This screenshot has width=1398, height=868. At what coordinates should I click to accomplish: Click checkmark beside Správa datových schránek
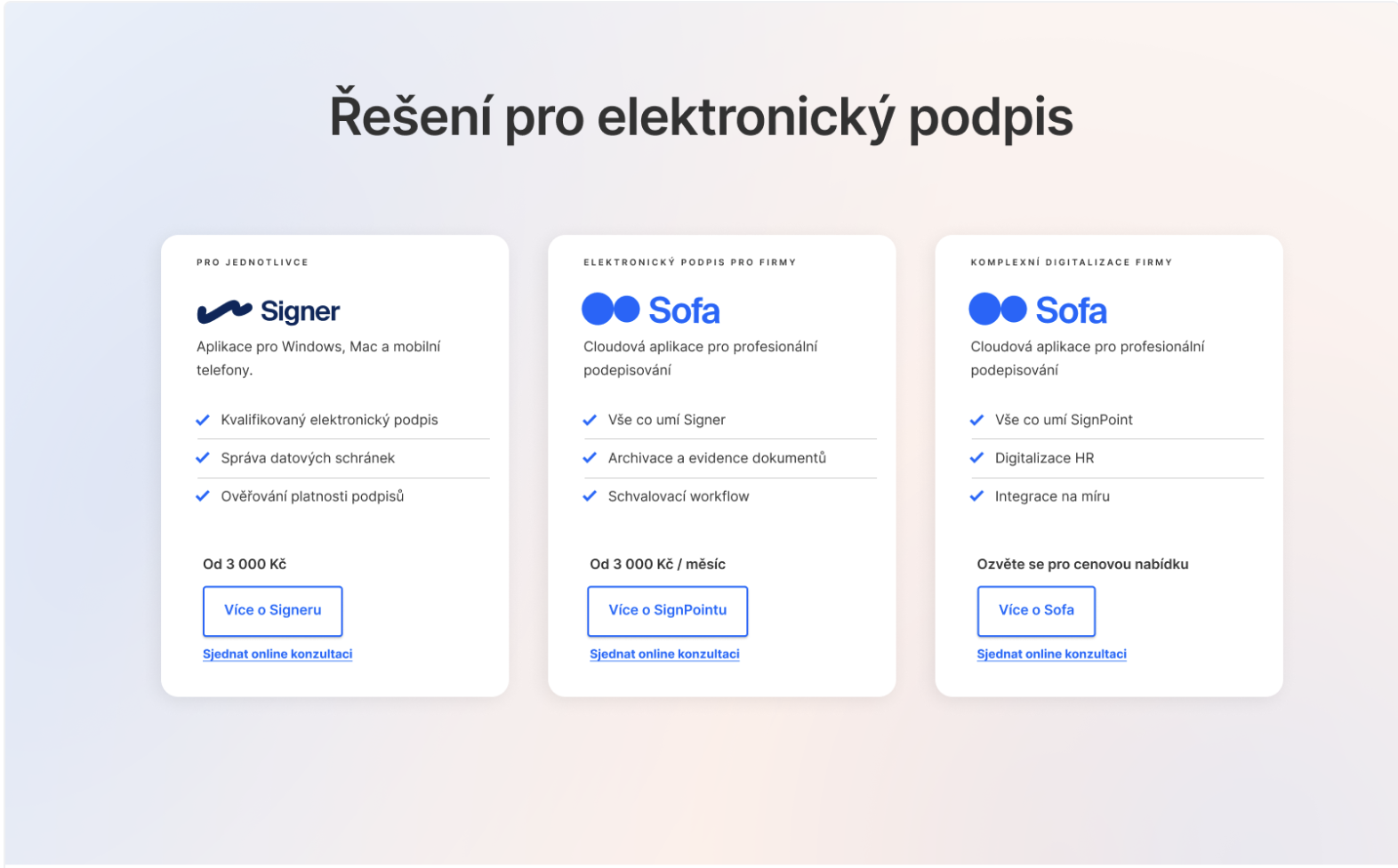pos(203,458)
